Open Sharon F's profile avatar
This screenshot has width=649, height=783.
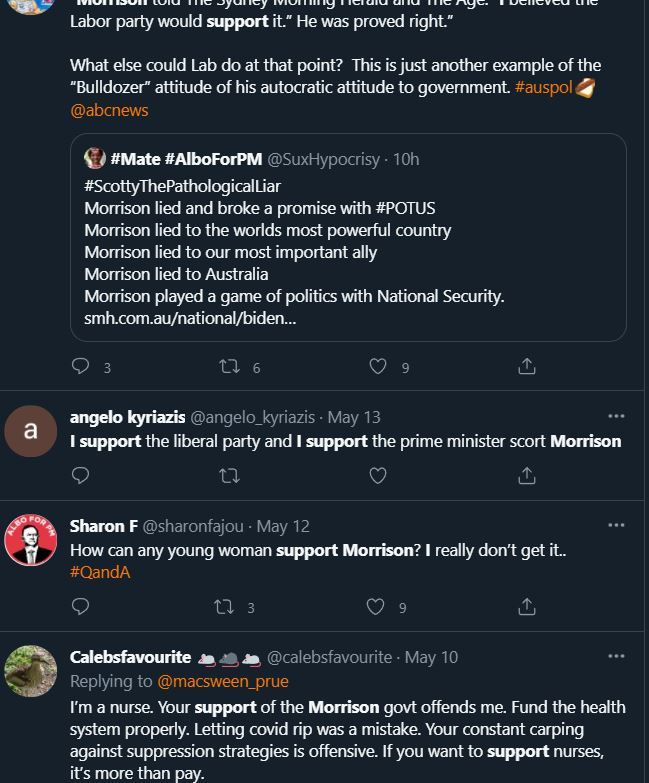click(x=31, y=541)
